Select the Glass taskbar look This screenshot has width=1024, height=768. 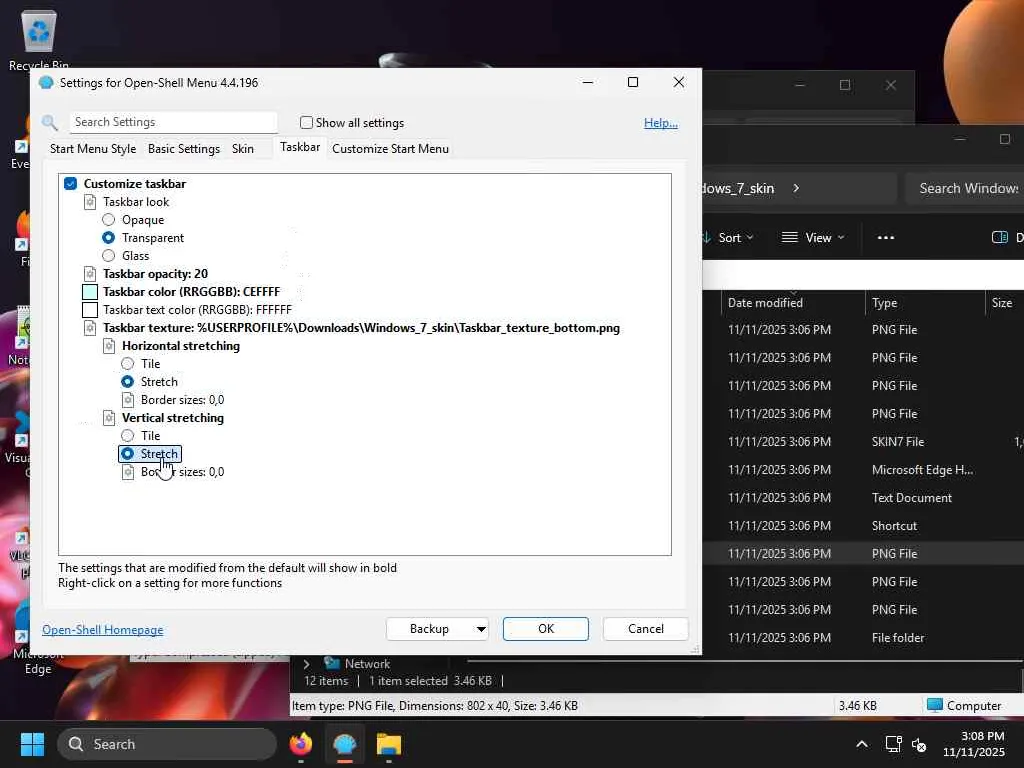pos(108,255)
